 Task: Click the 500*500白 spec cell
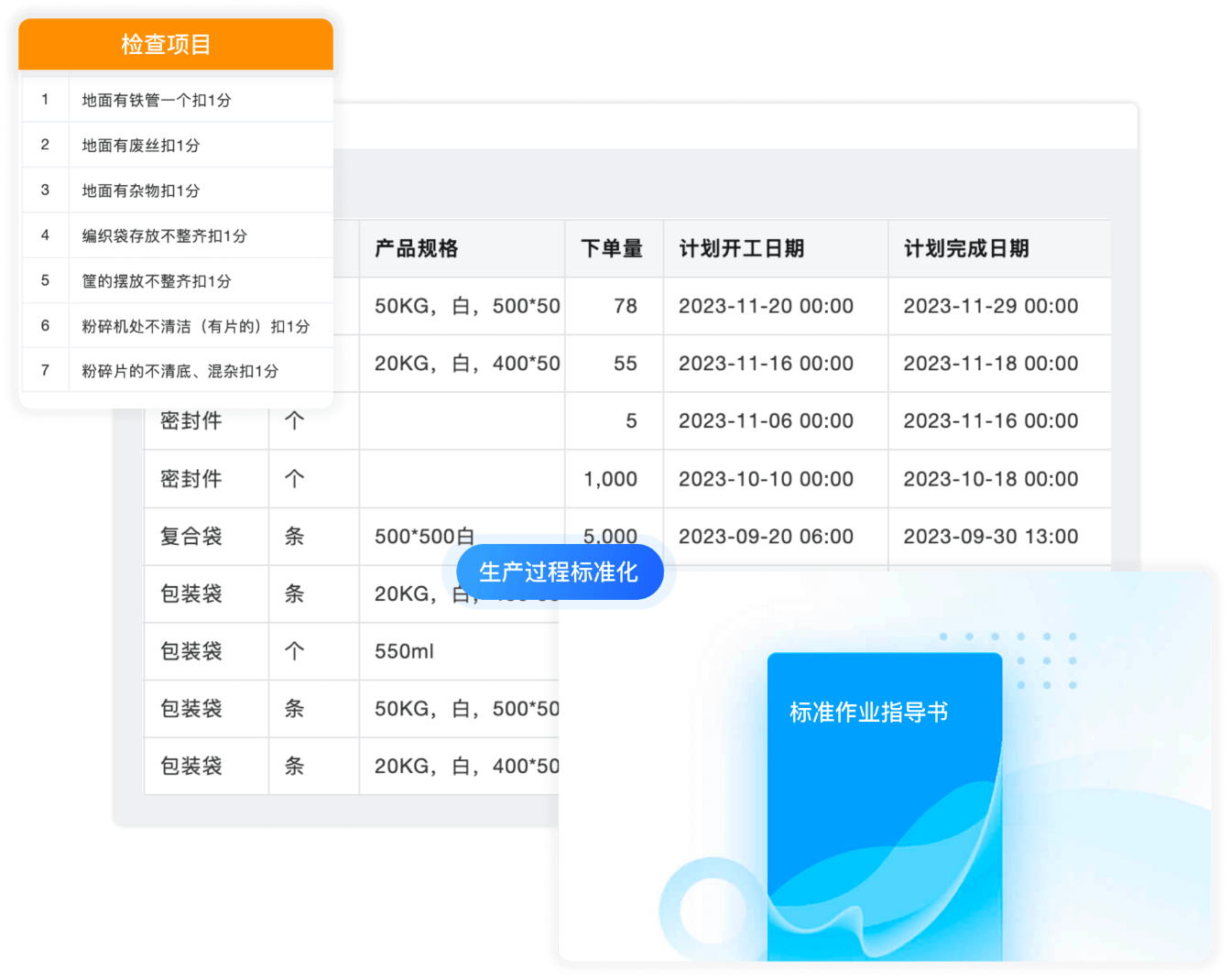coord(424,537)
